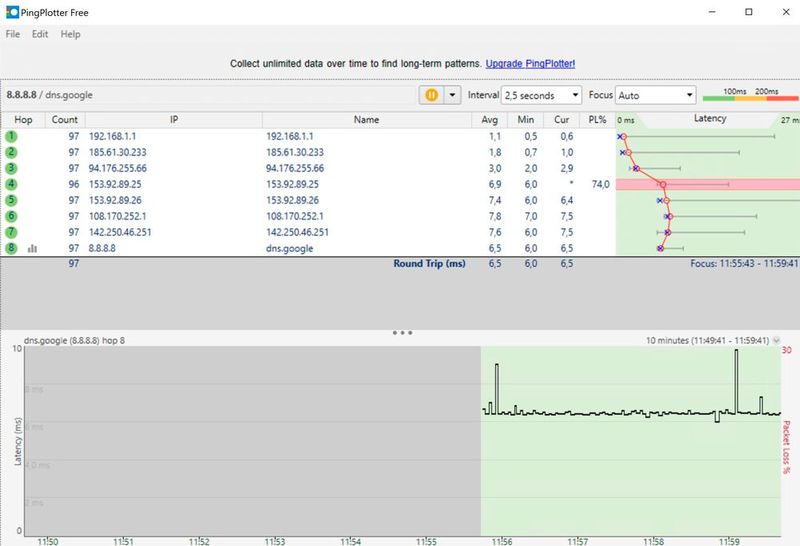
Task: Toggle the timeline graph icon on hop 8
Action: [32, 249]
